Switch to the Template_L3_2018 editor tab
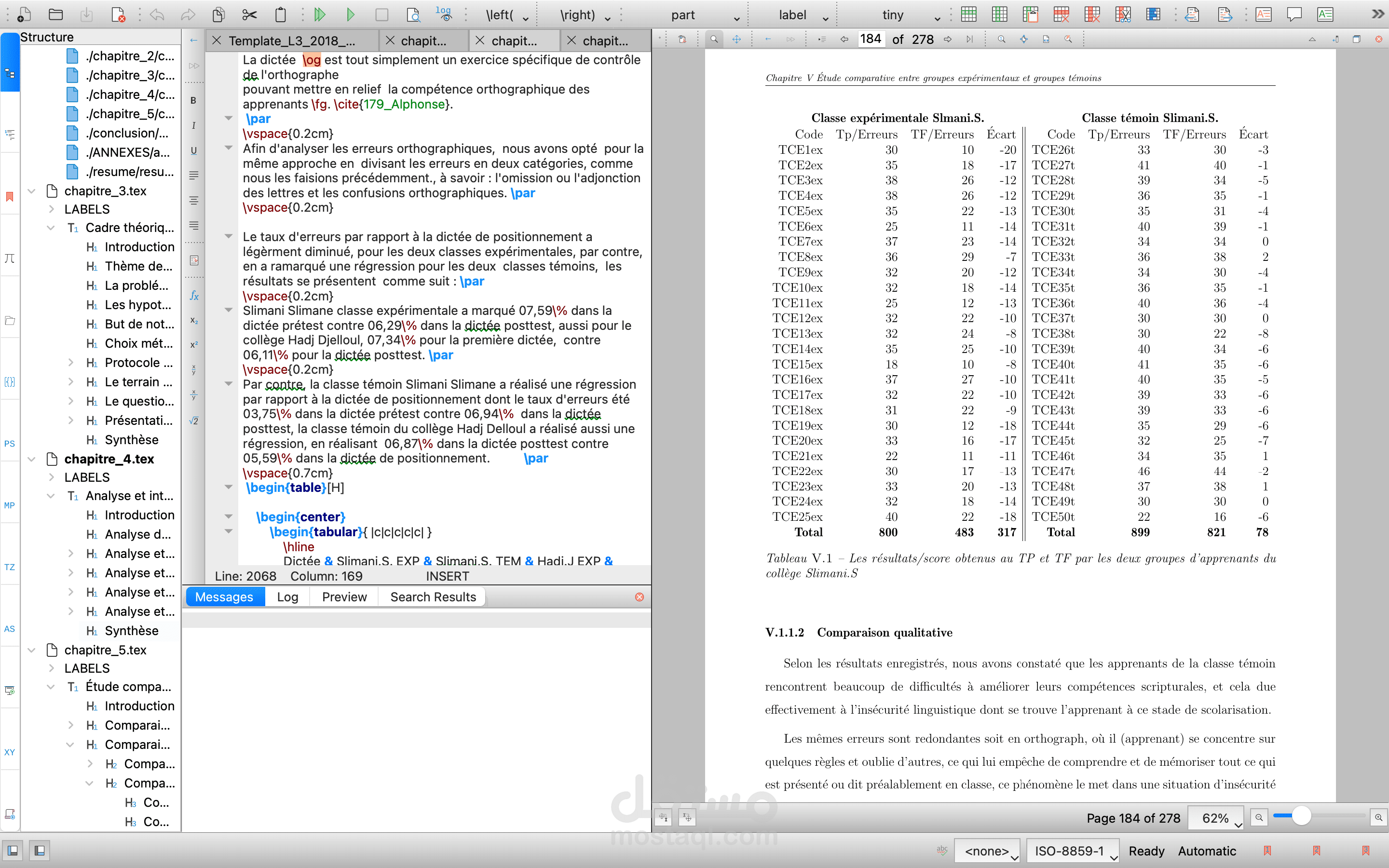This screenshot has height=868, width=1389. (x=292, y=41)
